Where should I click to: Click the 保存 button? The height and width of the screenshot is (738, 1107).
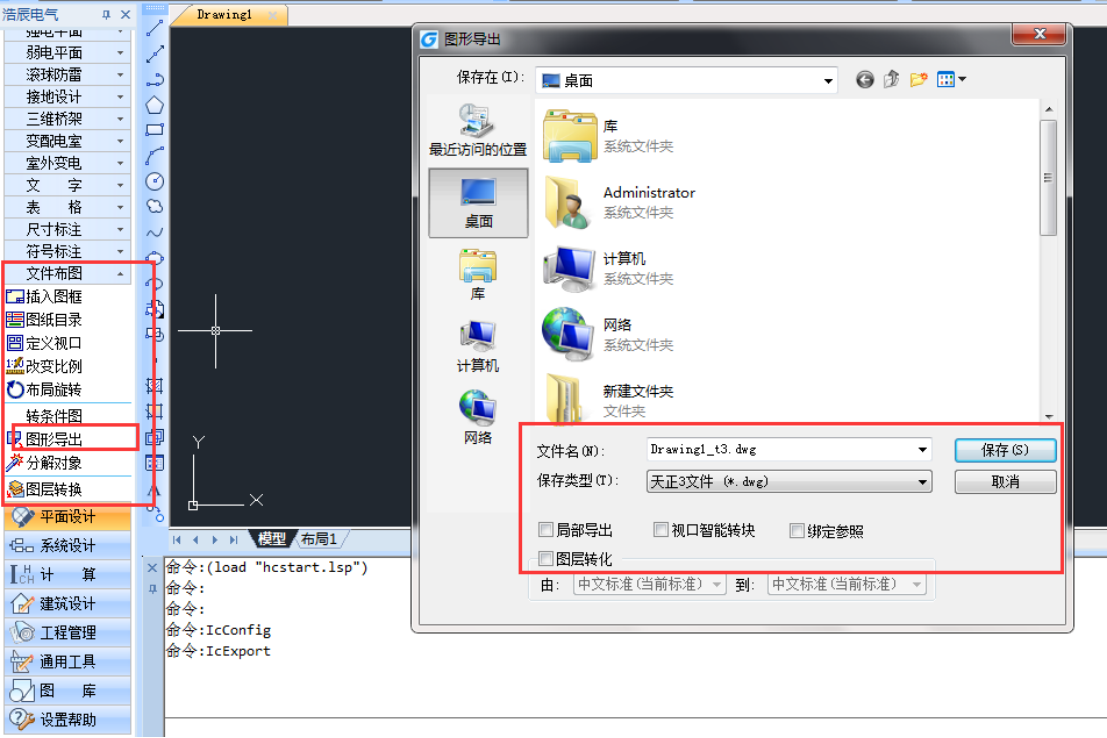click(1005, 450)
